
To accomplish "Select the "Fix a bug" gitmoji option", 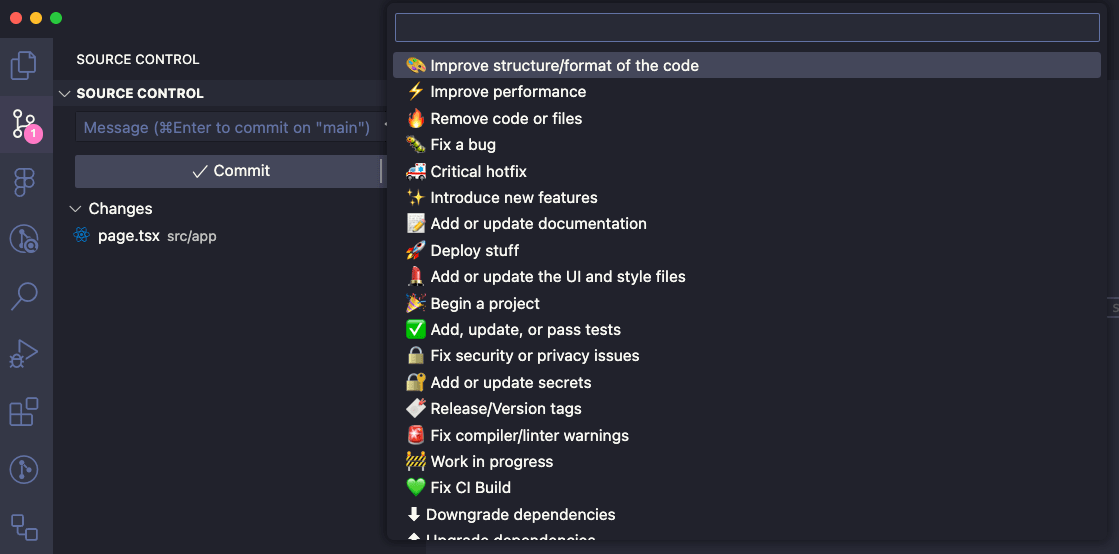I will coord(463,145).
